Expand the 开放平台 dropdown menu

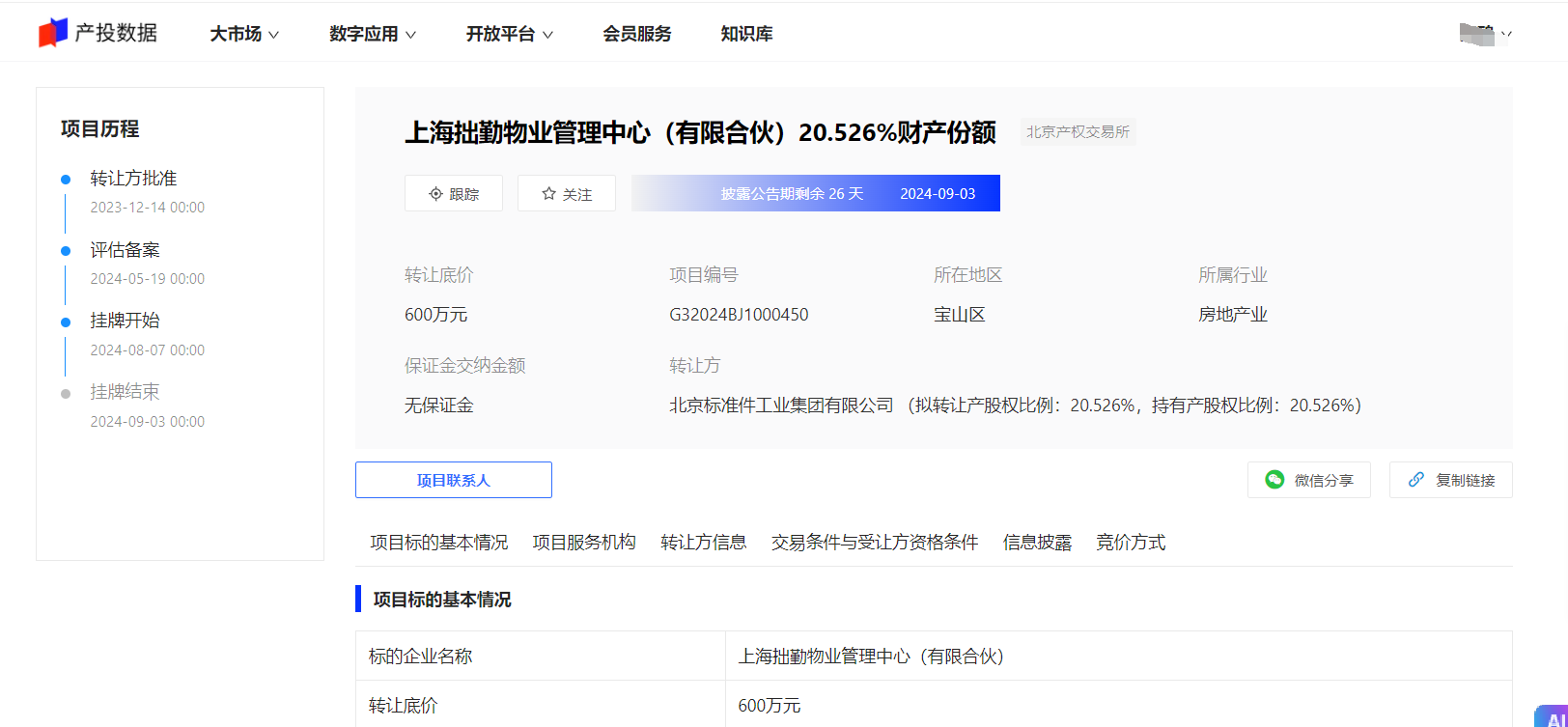[509, 34]
